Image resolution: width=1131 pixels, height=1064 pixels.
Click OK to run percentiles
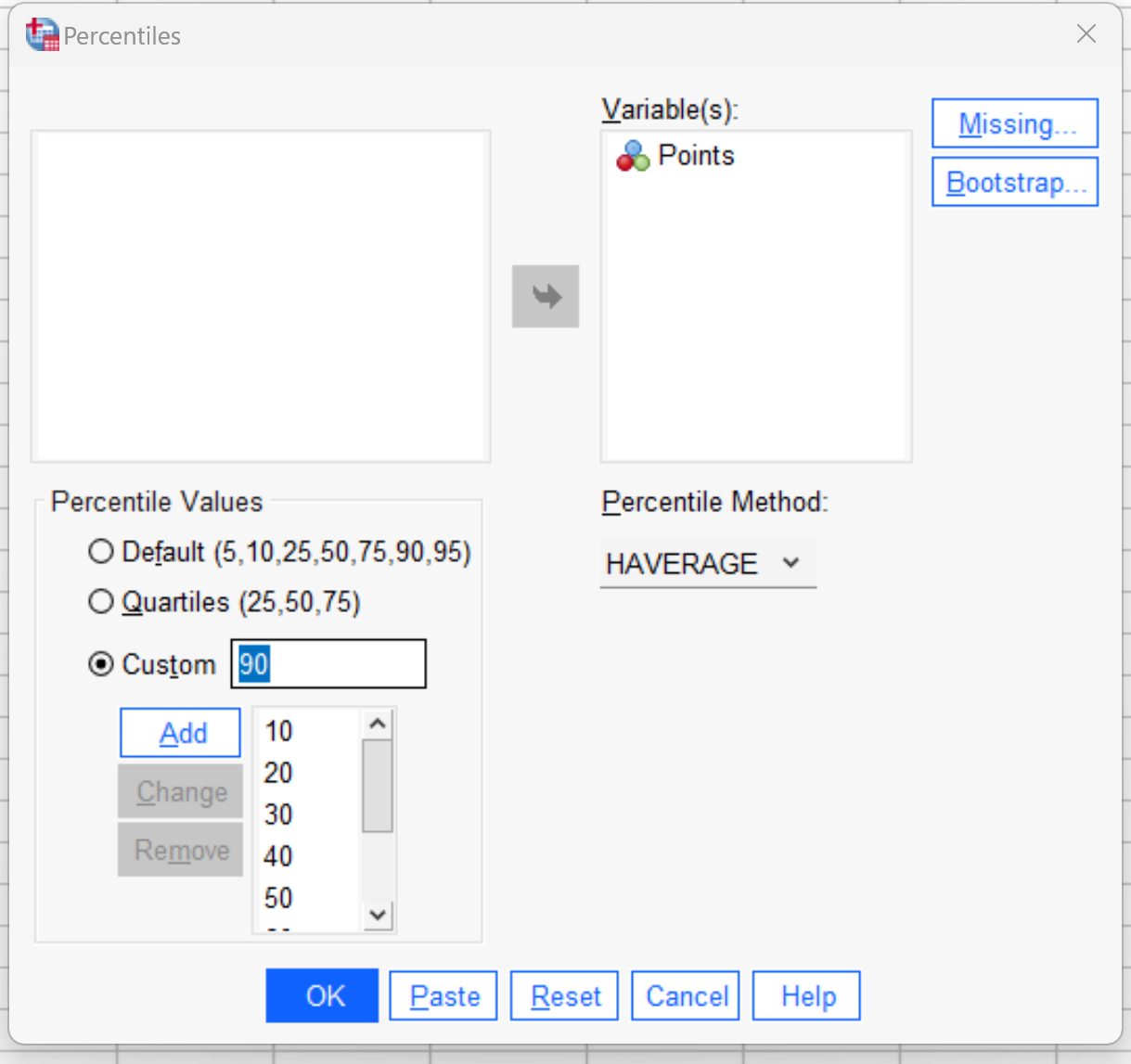322,995
